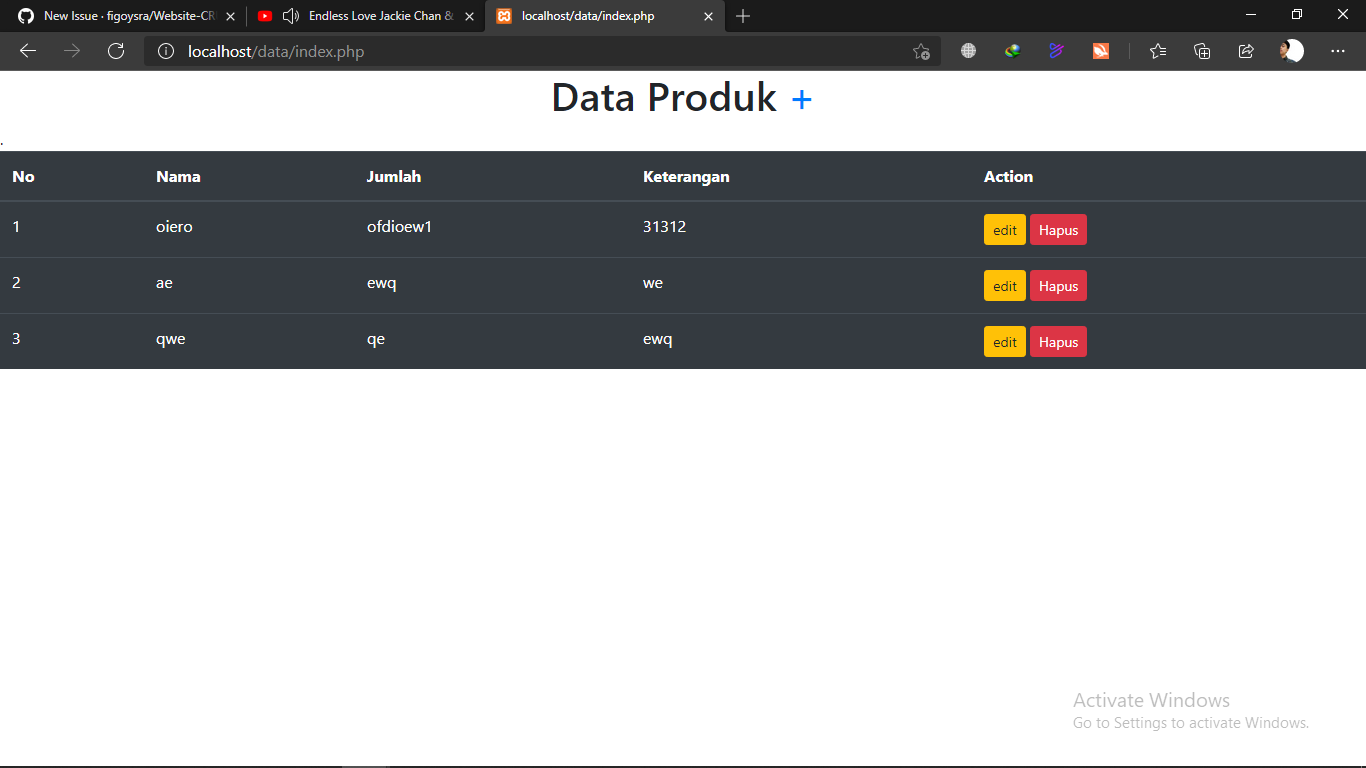Screen dimensions: 1366x768
Task: Click inside the address bar
Action: click(500, 51)
